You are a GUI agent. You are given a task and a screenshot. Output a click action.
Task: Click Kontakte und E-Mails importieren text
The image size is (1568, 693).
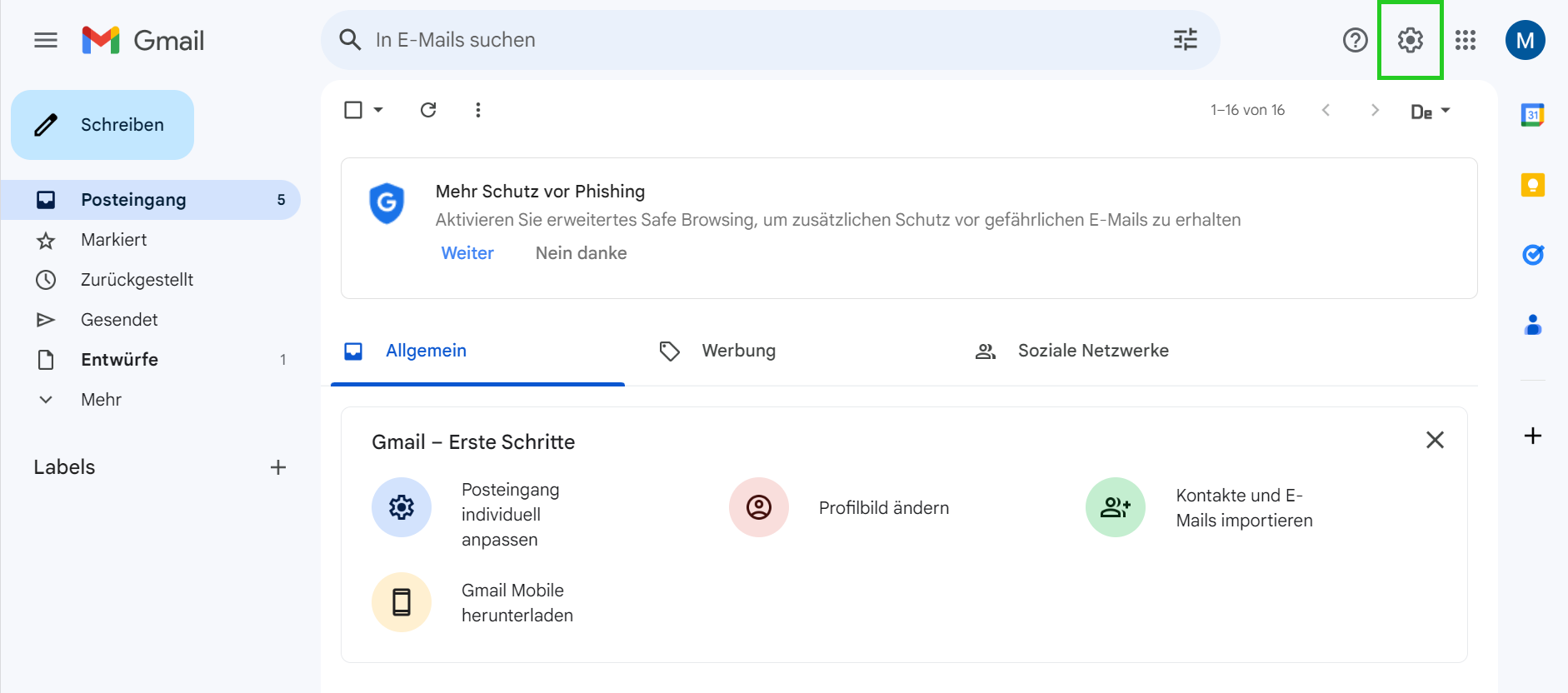click(1245, 508)
